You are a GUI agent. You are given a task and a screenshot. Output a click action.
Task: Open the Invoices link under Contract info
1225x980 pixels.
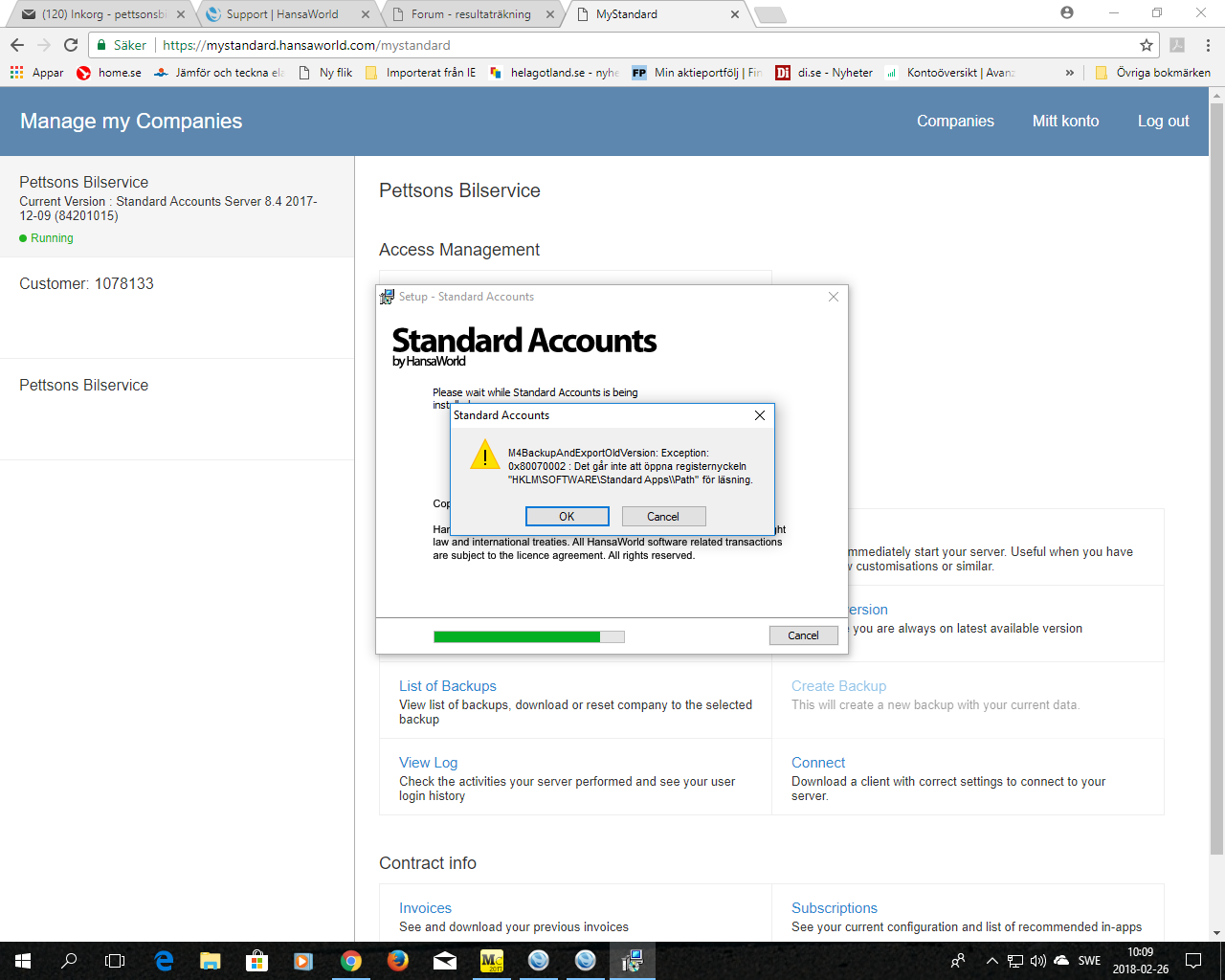[425, 908]
